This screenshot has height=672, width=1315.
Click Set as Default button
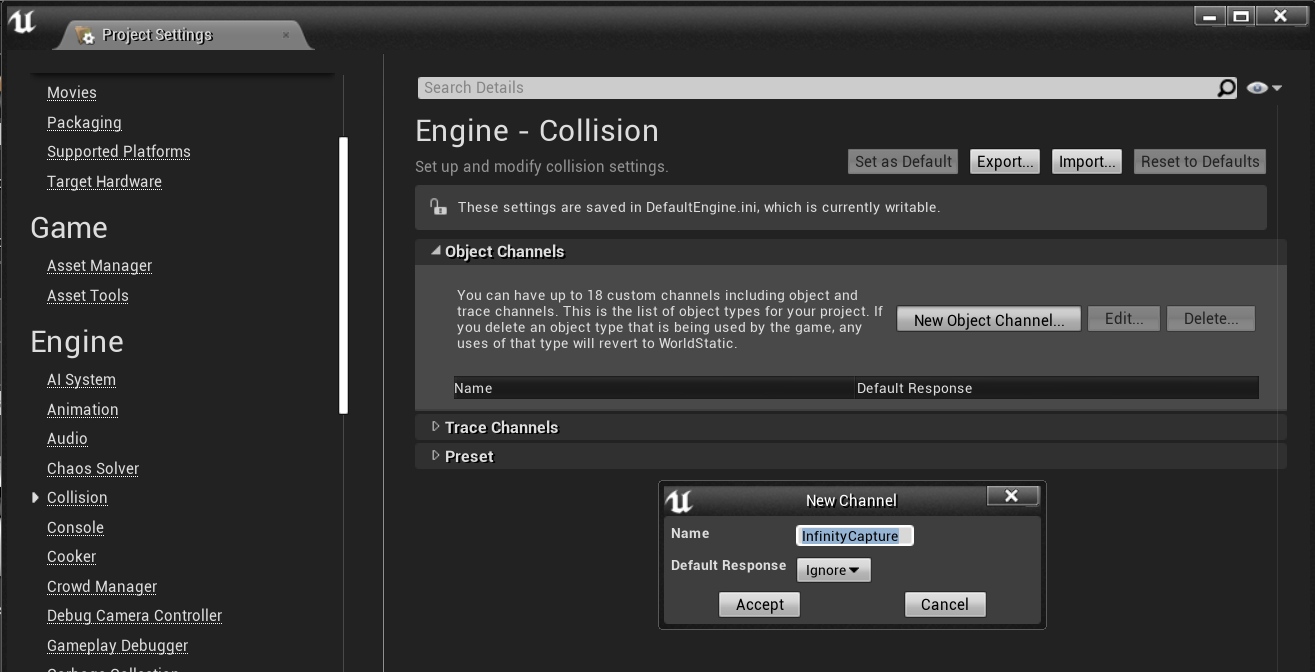[x=904, y=162]
